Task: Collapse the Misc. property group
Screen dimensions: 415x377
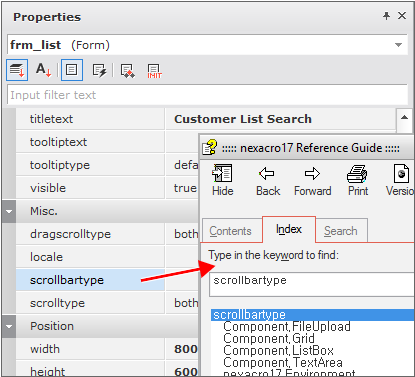Action: 9,211
